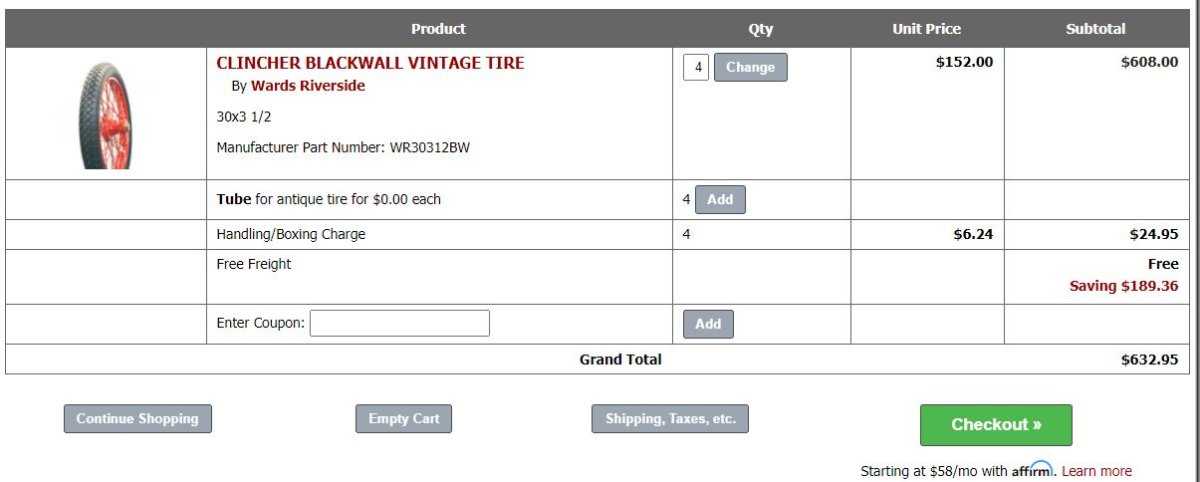Click the Grand Total amount $632.95
This screenshot has height=482, width=1200.
coord(1148,360)
